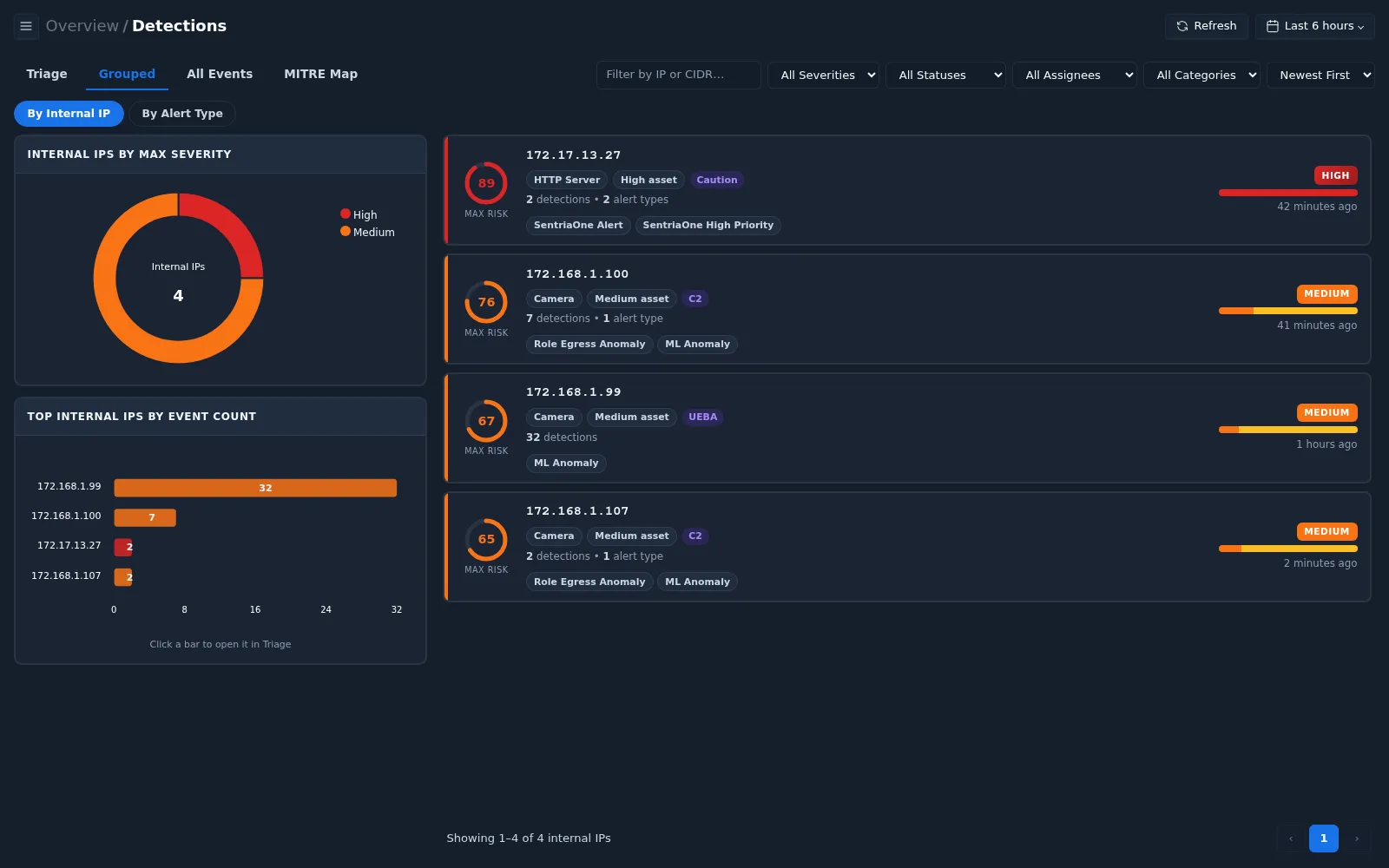
Task: Select the By Internal IP grouping
Action: point(69,114)
